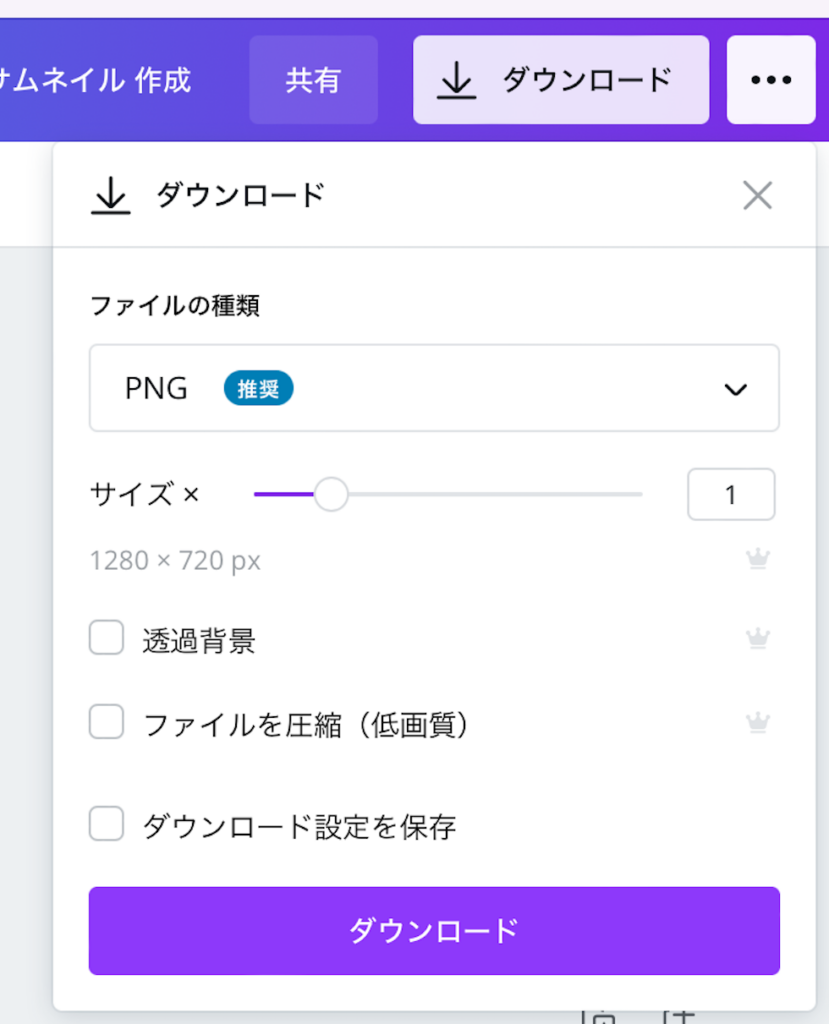This screenshot has height=1024, width=829.
Task: Enable the 透過背景 checkbox
Action: coord(106,637)
